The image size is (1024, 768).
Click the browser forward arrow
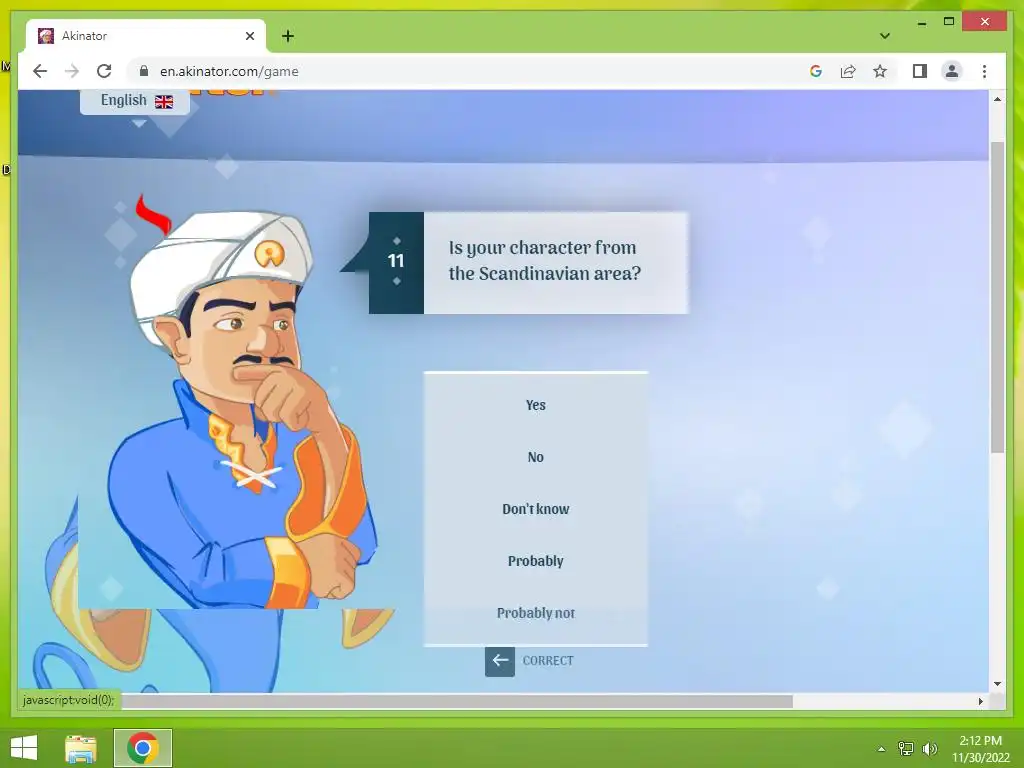tap(72, 71)
